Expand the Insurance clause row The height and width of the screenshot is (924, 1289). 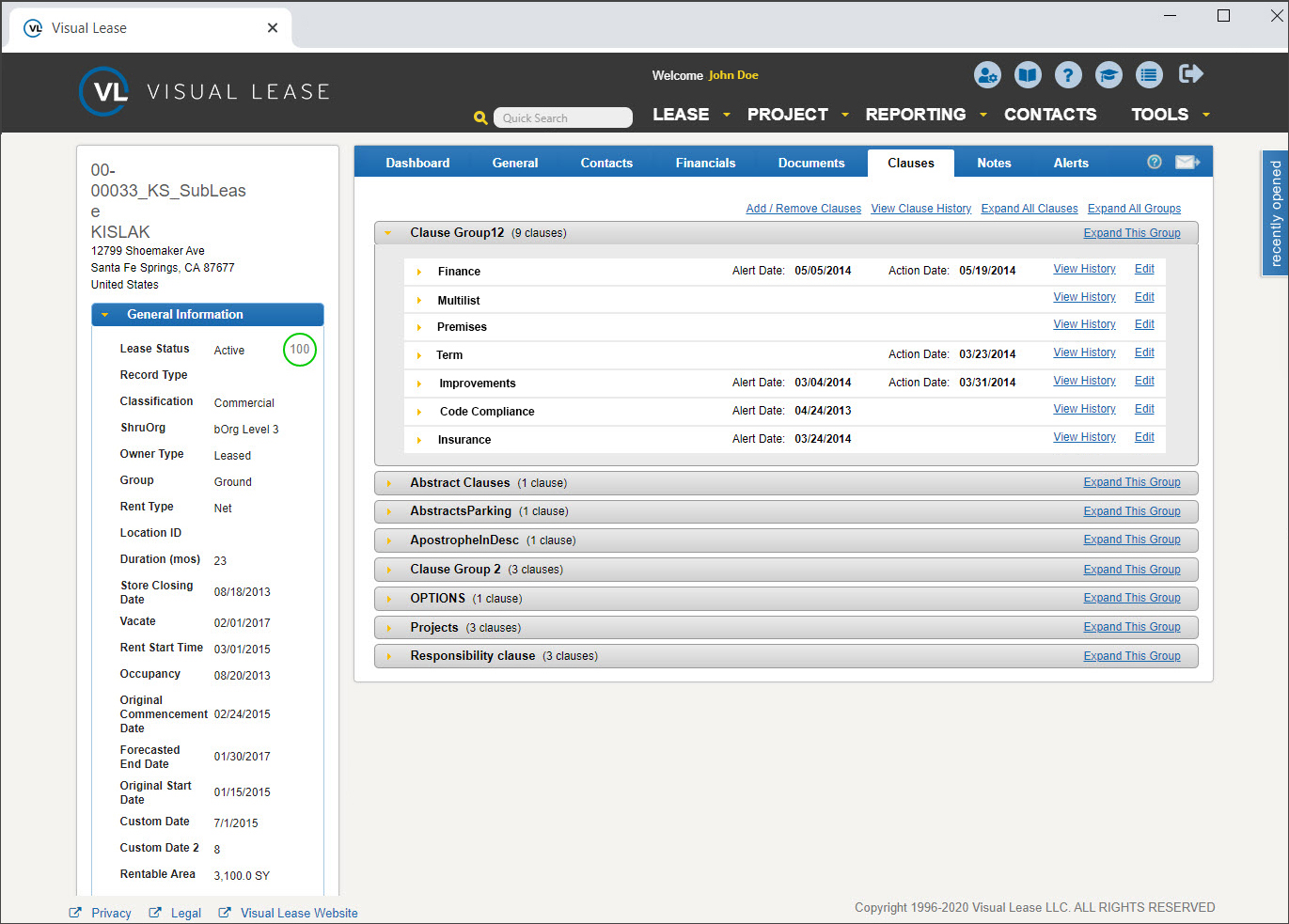click(419, 440)
